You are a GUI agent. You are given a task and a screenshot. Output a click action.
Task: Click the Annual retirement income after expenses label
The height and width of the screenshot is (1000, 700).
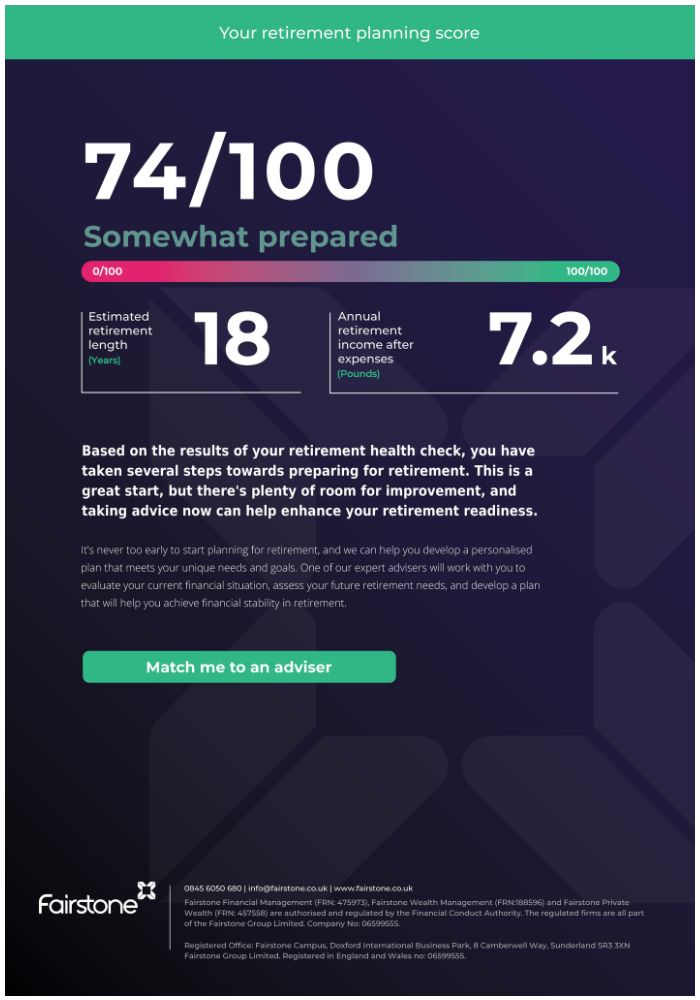point(376,337)
